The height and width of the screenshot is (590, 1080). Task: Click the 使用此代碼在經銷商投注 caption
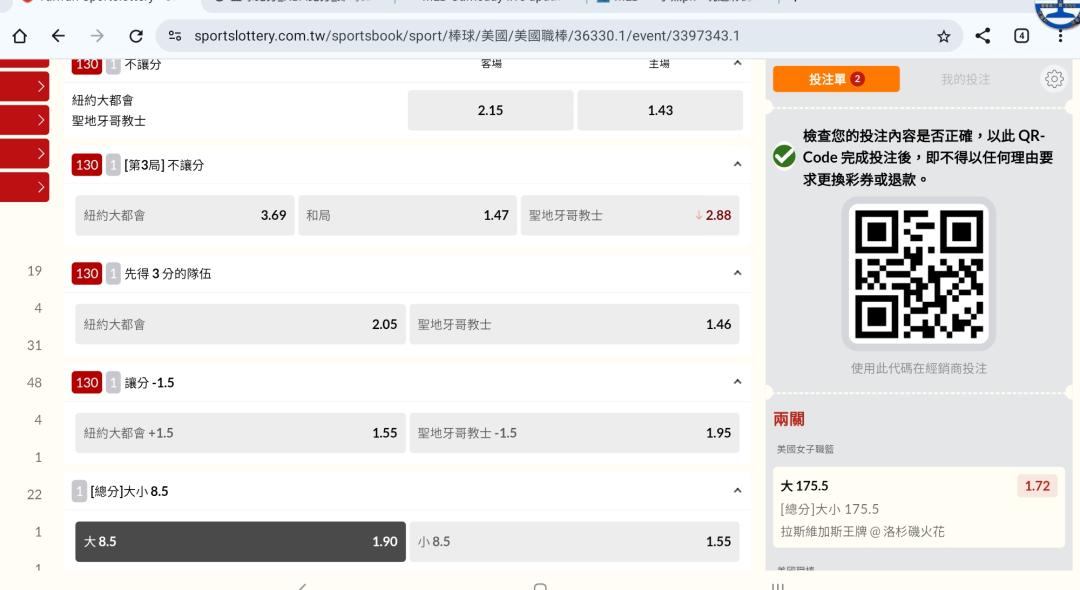click(x=919, y=368)
